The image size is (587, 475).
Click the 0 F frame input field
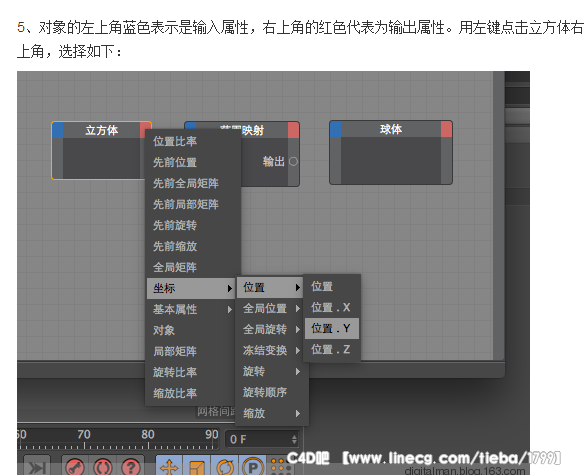pyautogui.click(x=262, y=439)
